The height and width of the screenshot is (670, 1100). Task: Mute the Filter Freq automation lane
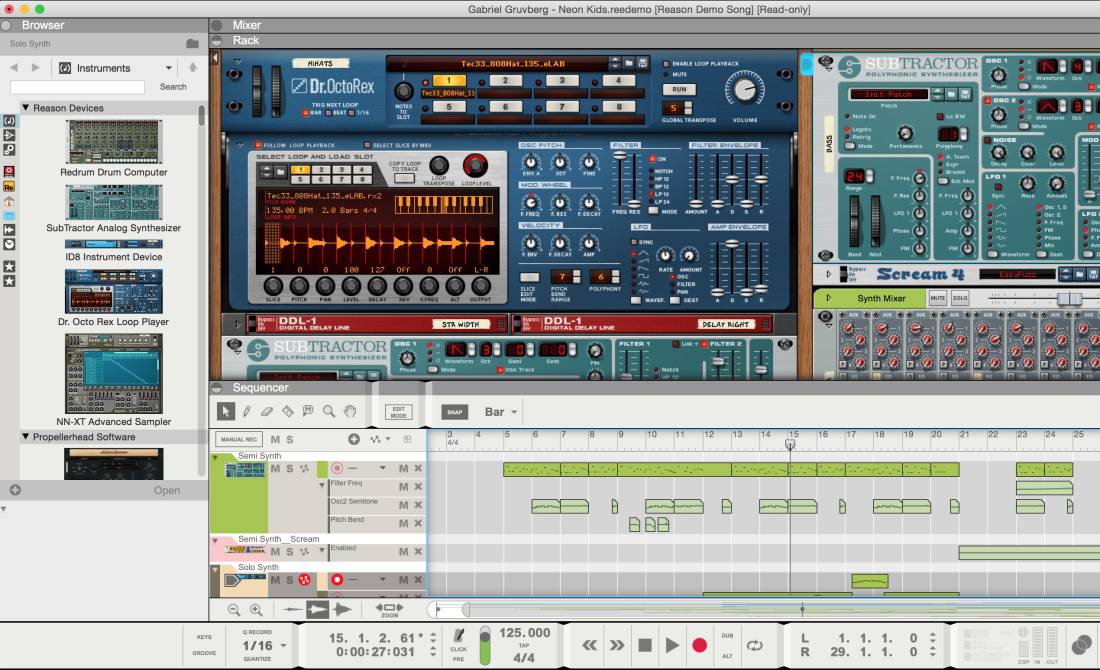[403, 486]
